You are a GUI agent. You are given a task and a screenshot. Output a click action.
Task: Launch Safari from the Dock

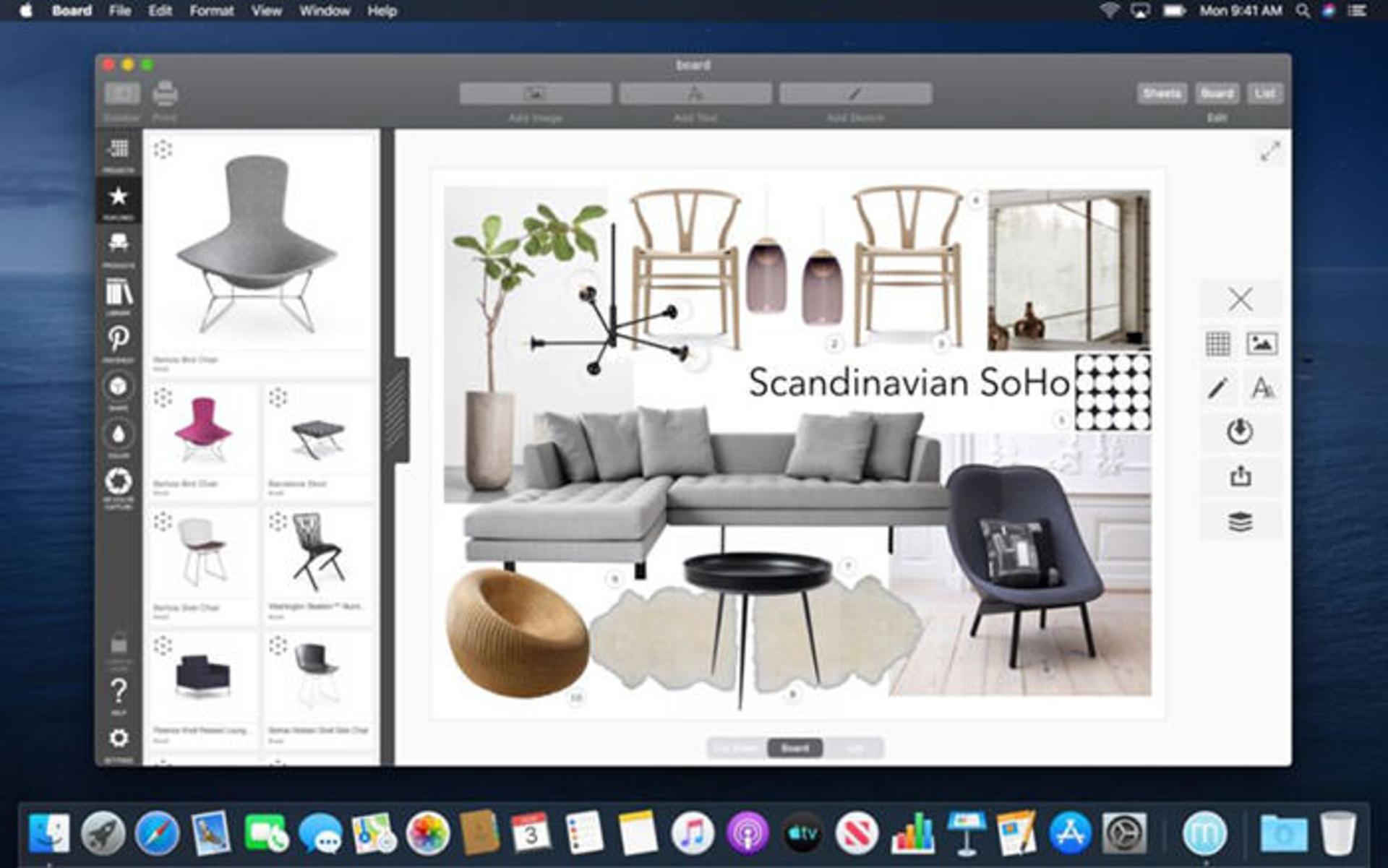[157, 833]
